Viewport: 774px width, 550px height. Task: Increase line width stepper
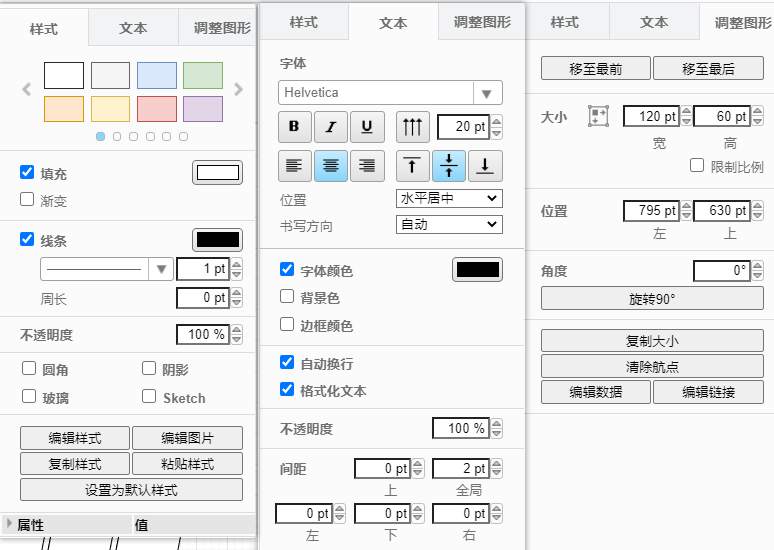tap(237, 264)
